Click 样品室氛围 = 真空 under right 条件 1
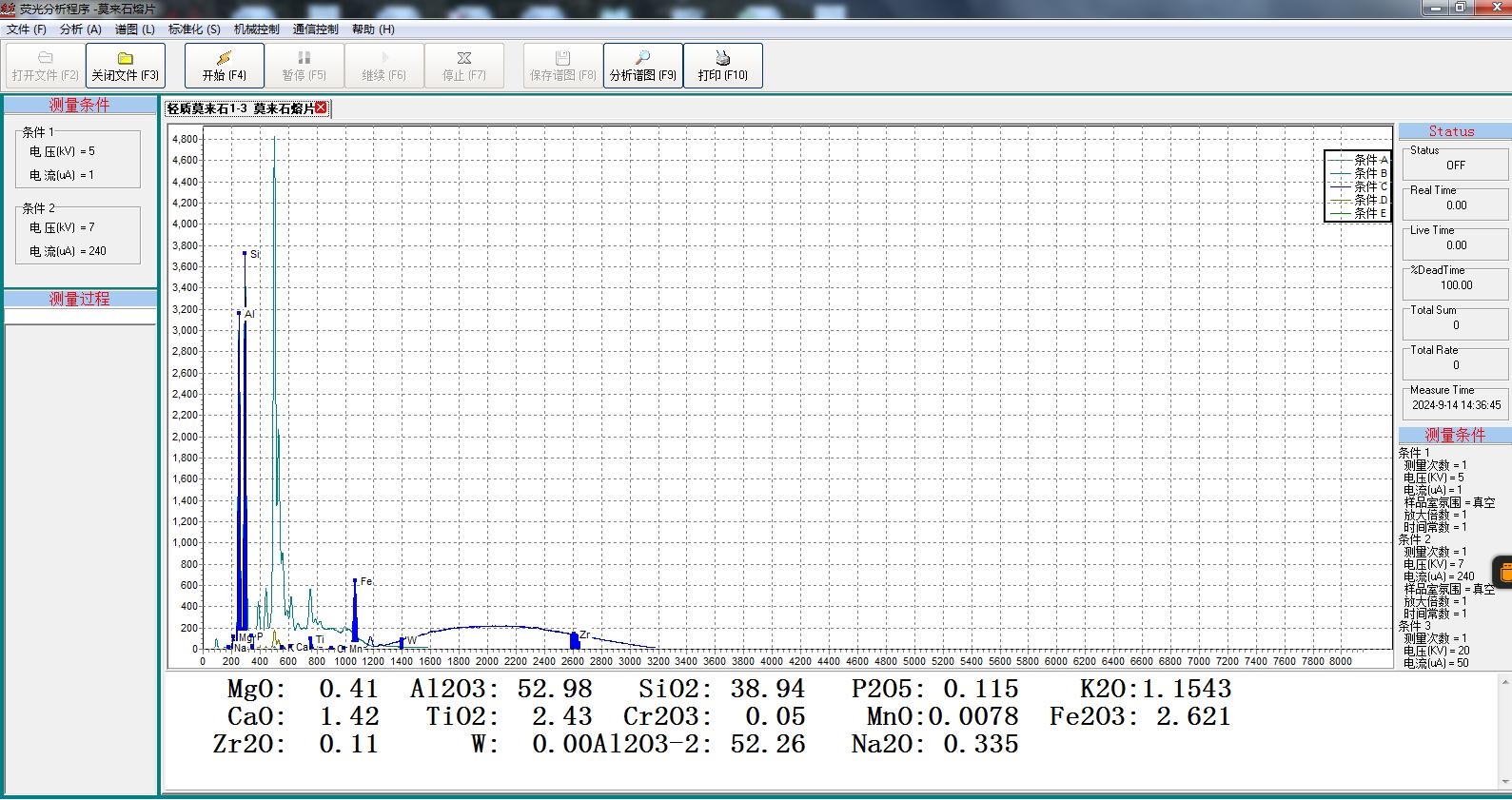 point(1449,502)
